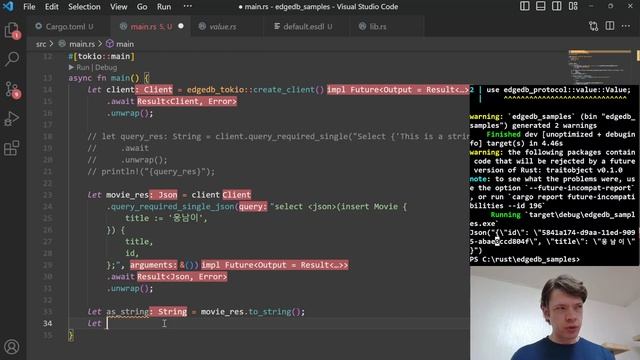
Task: Open the Accounts menu icon
Action: (11, 347)
